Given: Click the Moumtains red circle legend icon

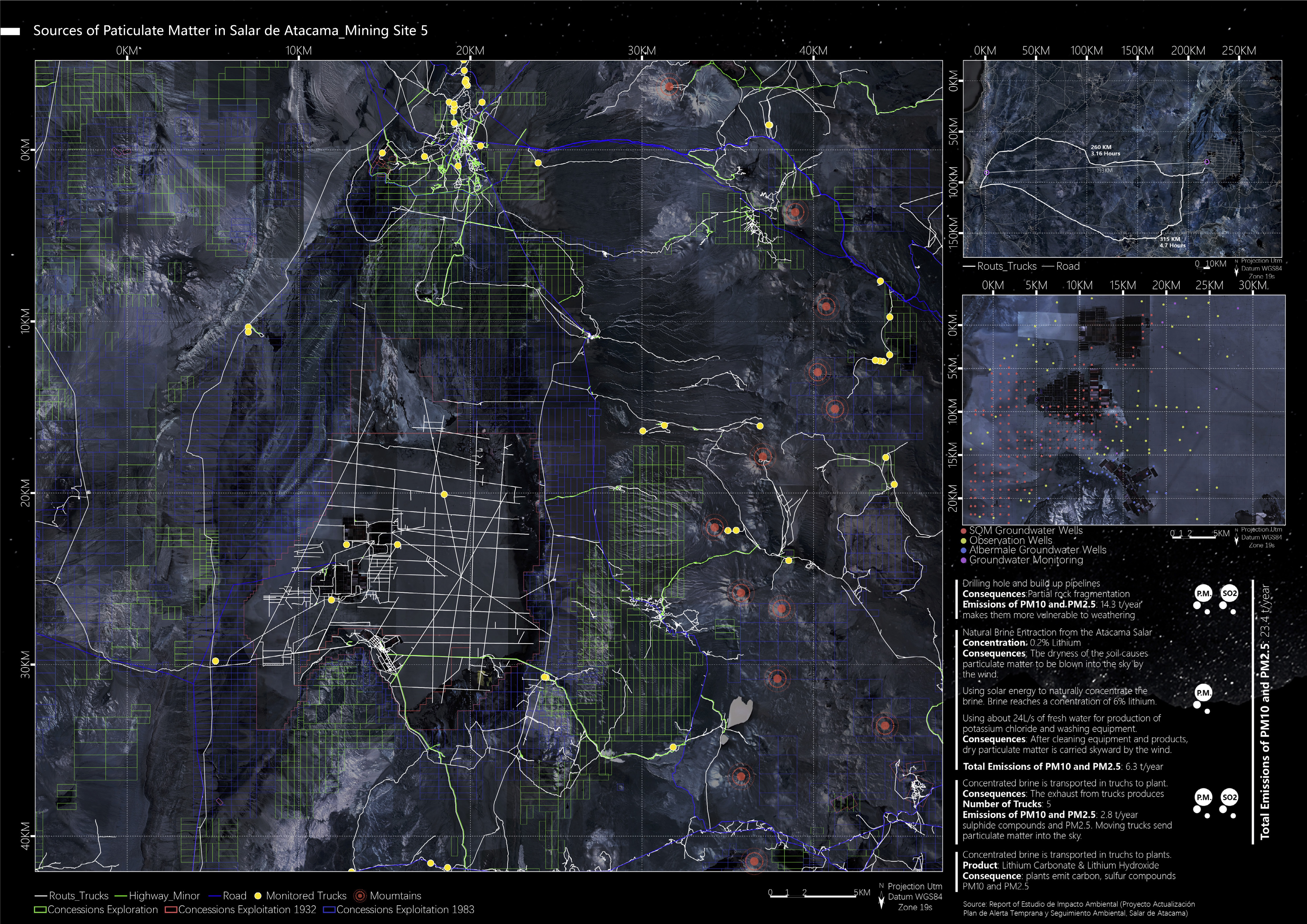Looking at the screenshot, I should pos(360,896).
